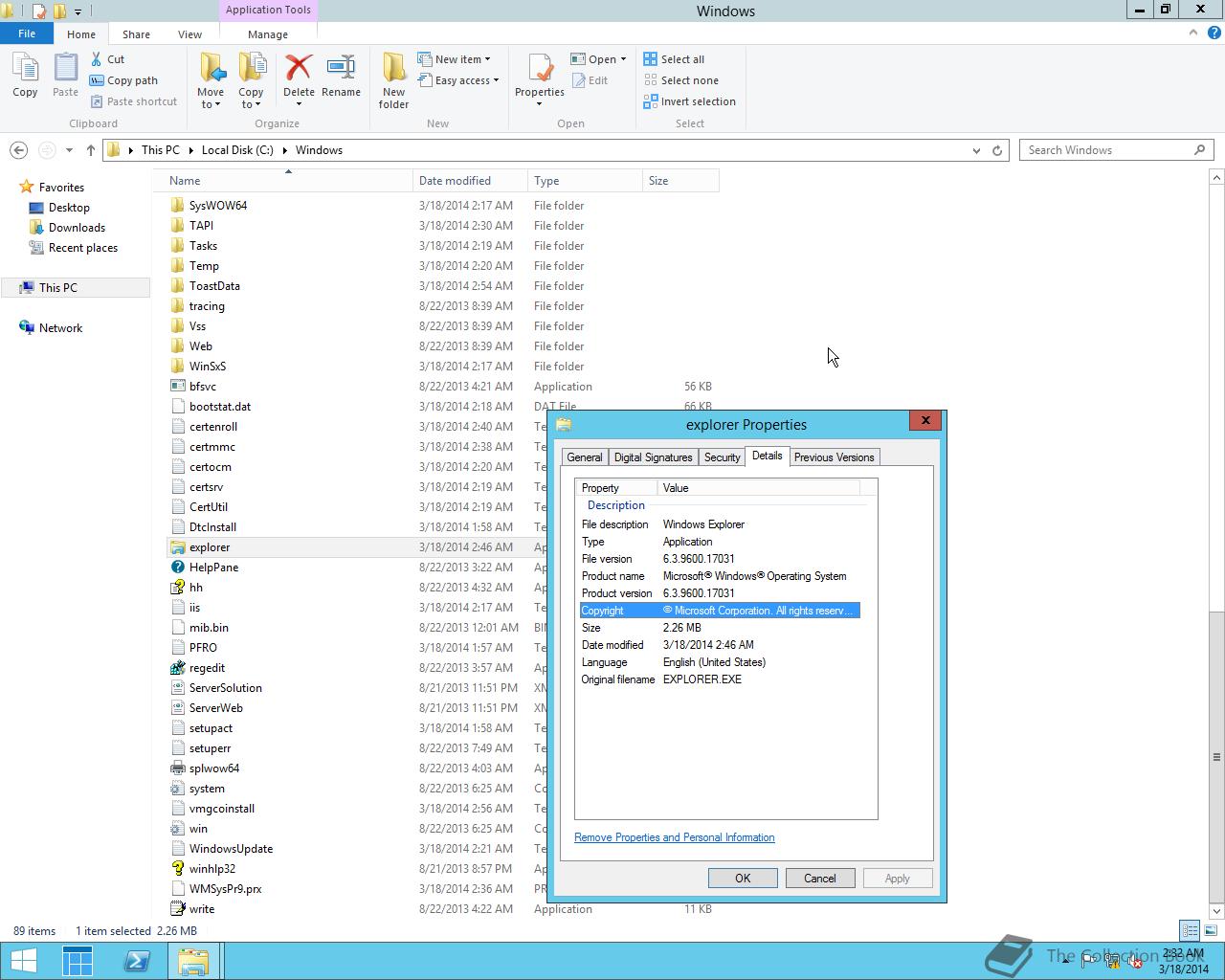Click OK in explorer Properties
The height and width of the screenshot is (980, 1225).
(743, 879)
